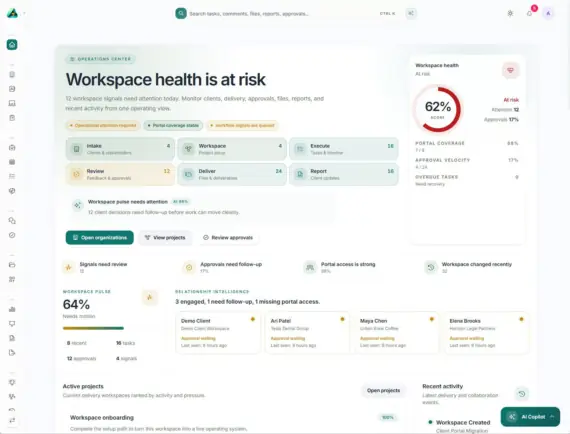This screenshot has width=570, height=434.
Task: Open the user avatar menu
Action: [x=548, y=13]
